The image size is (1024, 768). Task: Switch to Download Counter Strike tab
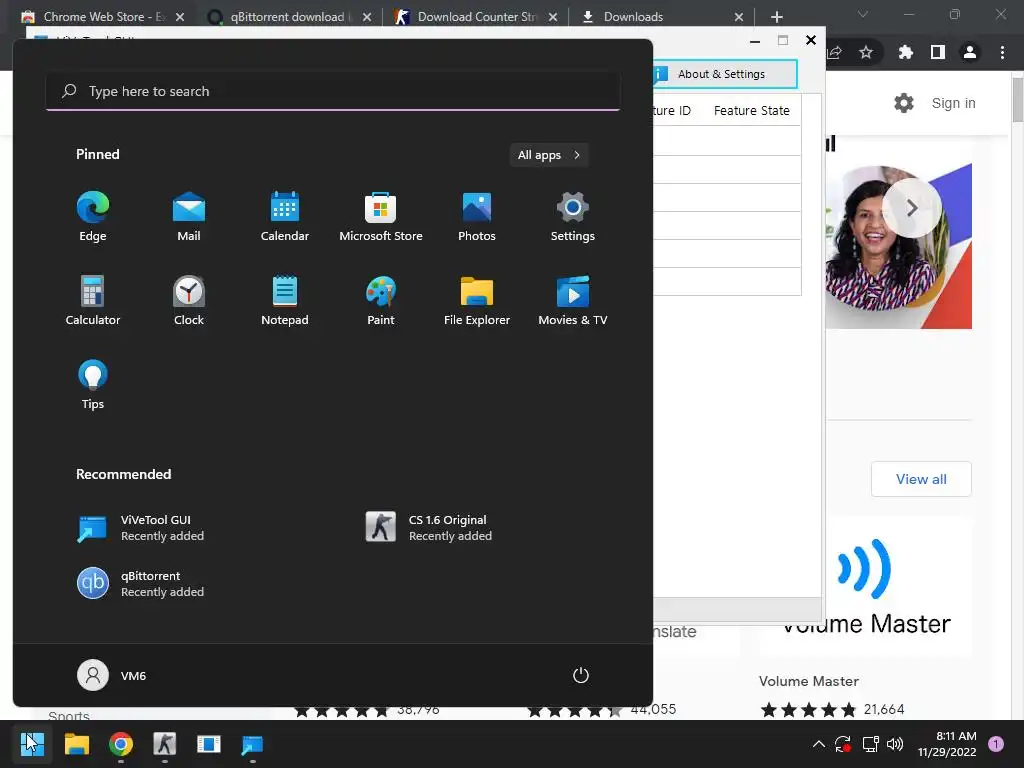point(475,17)
